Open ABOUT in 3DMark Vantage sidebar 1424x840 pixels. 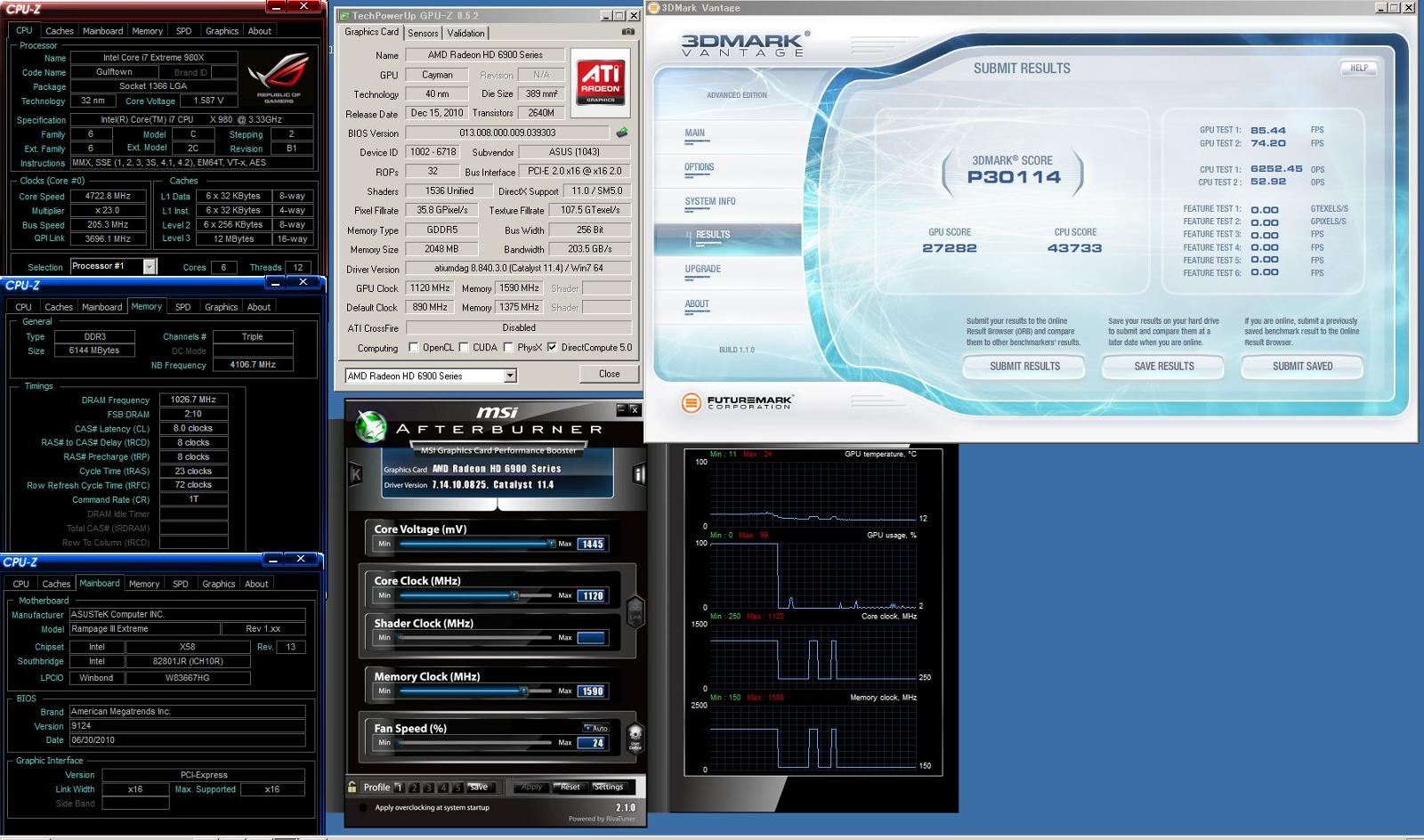(x=697, y=303)
